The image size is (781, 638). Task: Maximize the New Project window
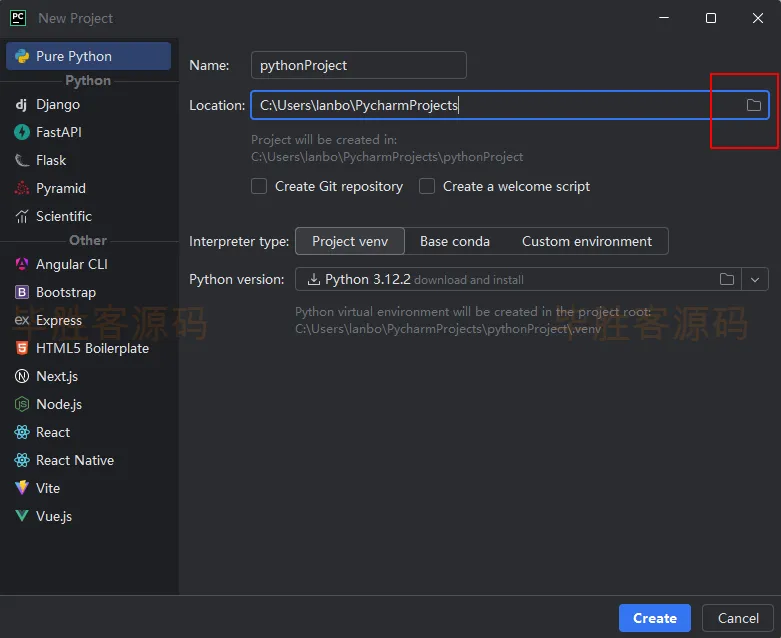pos(711,18)
